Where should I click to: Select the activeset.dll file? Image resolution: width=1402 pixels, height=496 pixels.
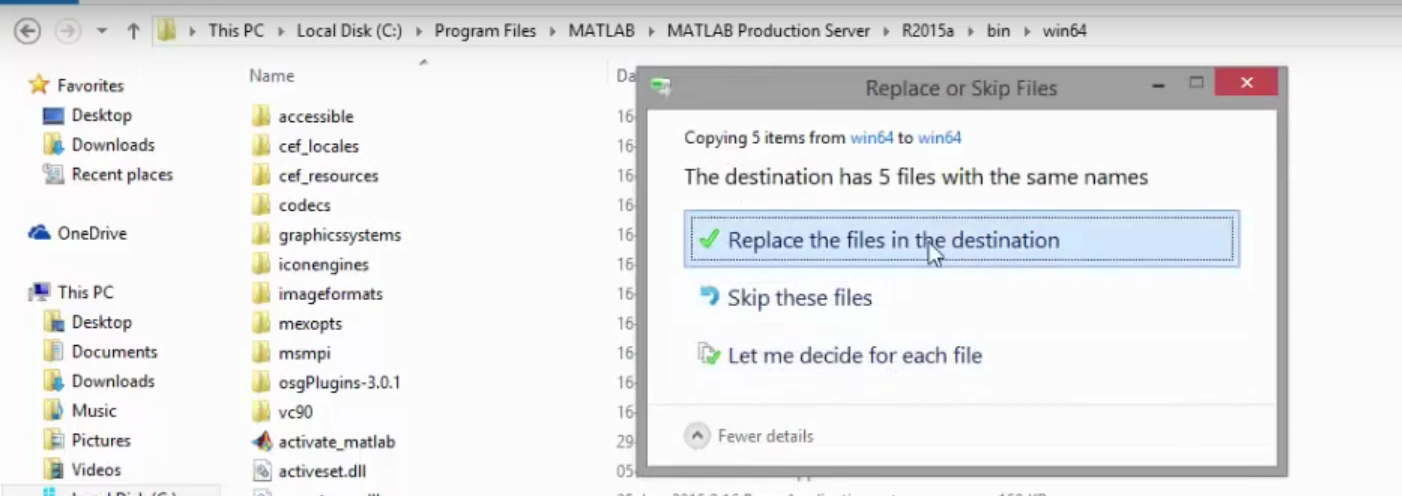(x=322, y=471)
